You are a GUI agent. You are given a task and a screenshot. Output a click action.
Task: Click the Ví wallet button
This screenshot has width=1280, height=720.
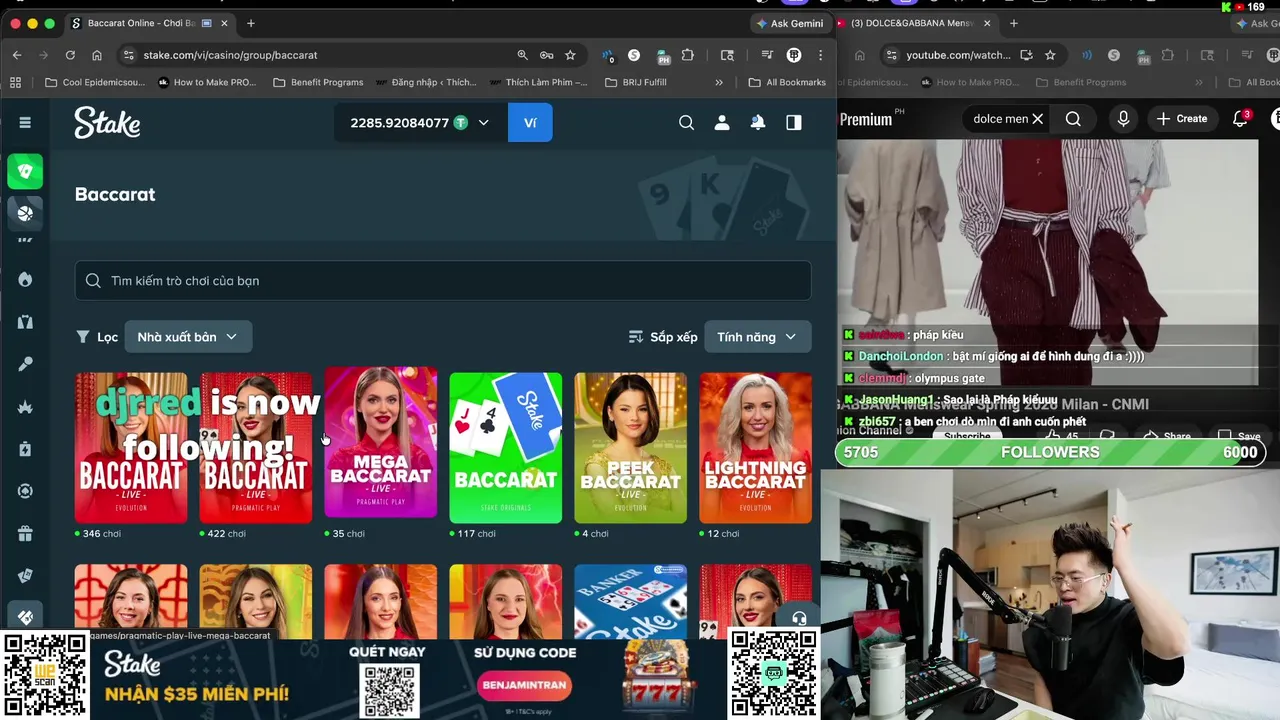tap(530, 122)
